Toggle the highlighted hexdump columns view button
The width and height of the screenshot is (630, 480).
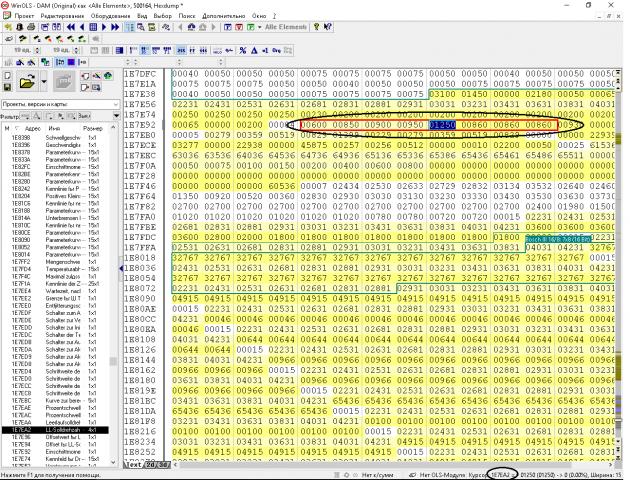pos(130,27)
